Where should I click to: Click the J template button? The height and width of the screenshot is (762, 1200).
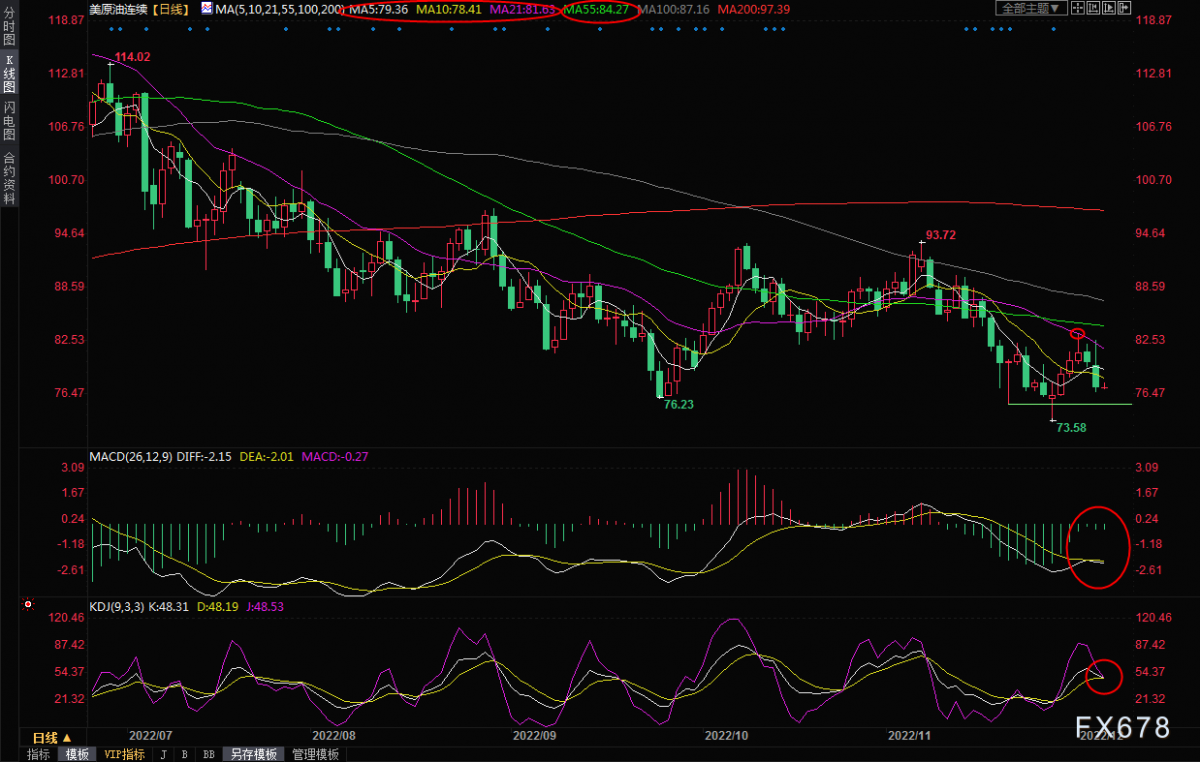coord(163,754)
